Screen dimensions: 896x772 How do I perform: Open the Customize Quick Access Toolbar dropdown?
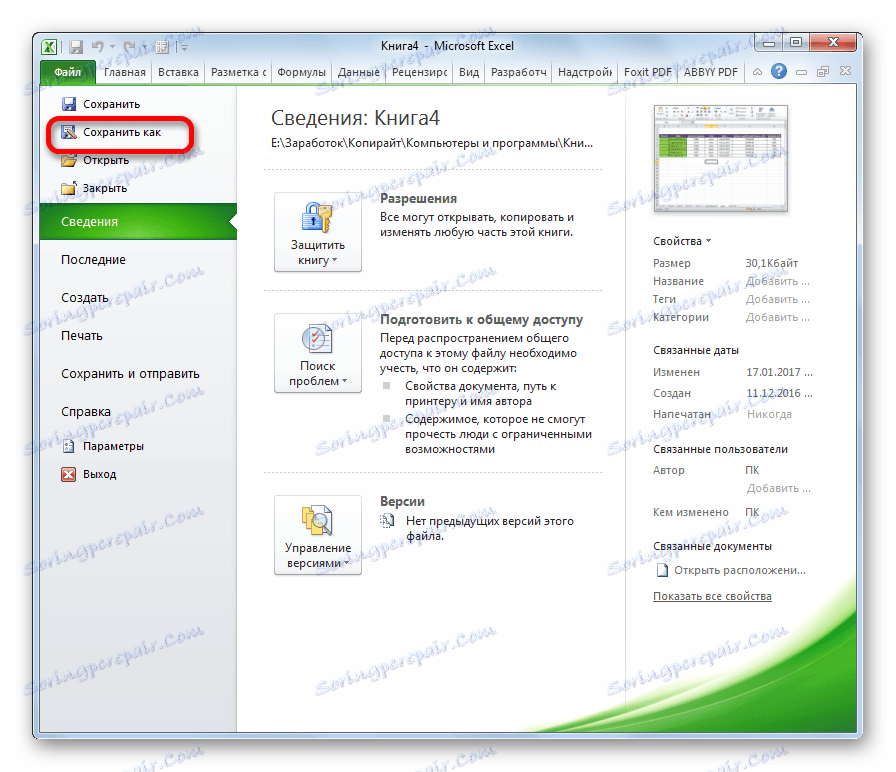point(185,47)
